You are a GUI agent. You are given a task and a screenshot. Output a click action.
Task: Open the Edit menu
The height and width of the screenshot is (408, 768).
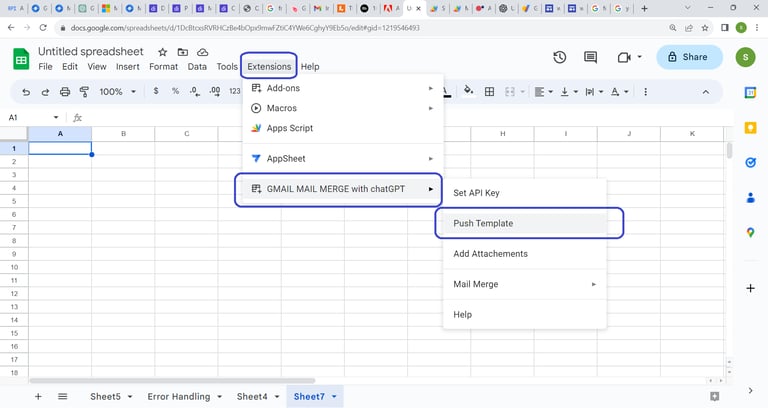70,67
